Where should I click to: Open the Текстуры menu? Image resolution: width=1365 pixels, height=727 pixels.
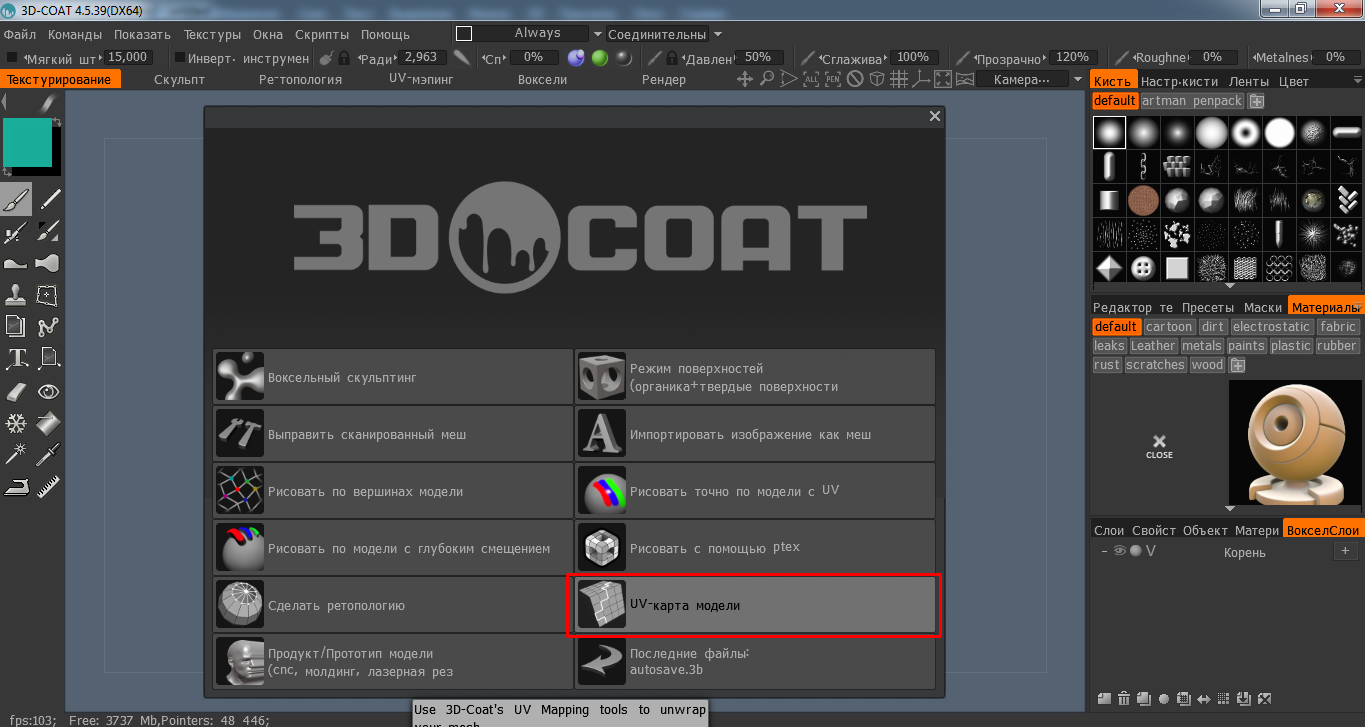(x=212, y=34)
